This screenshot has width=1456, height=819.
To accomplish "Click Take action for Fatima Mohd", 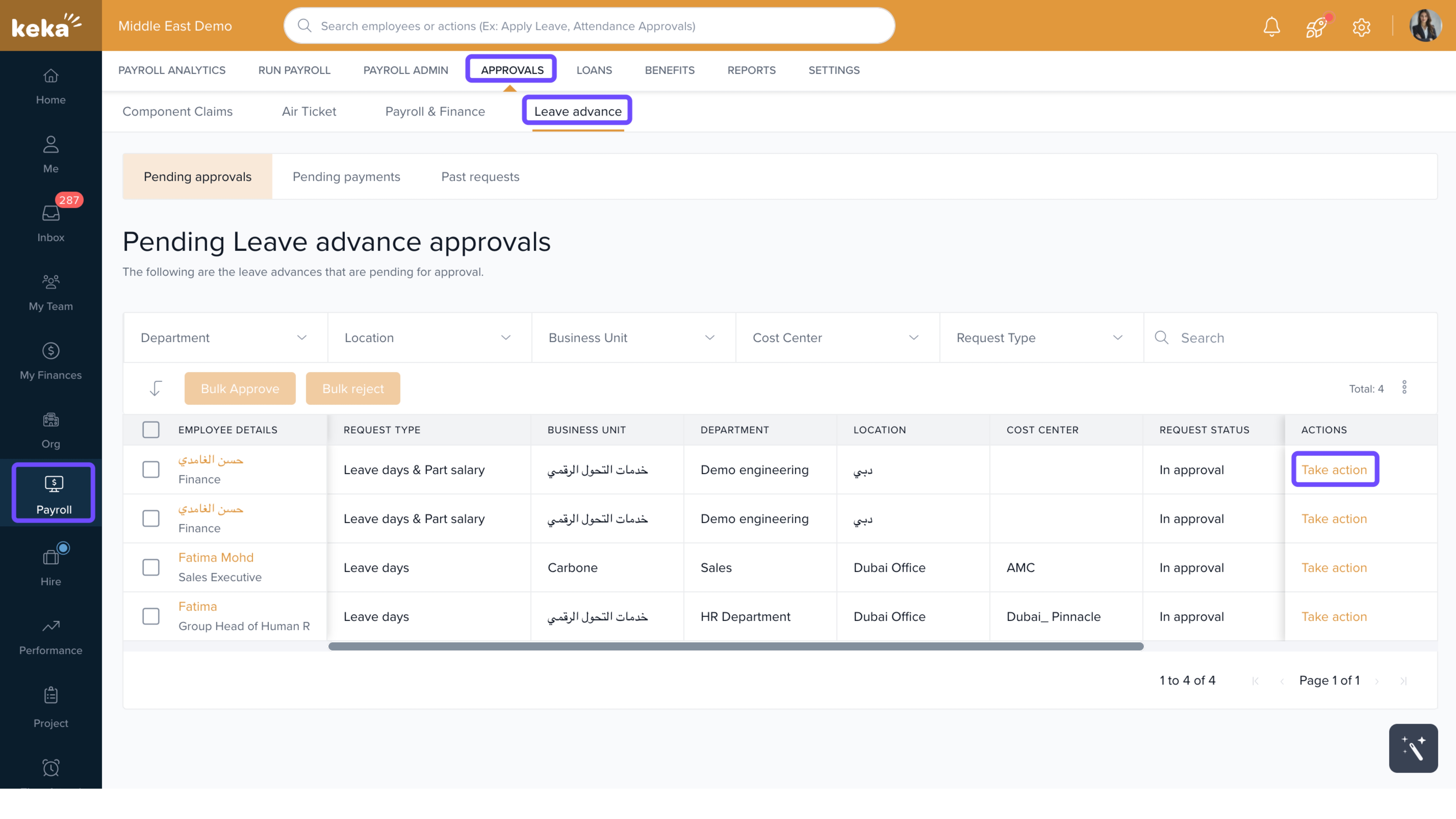I will tap(1333, 568).
